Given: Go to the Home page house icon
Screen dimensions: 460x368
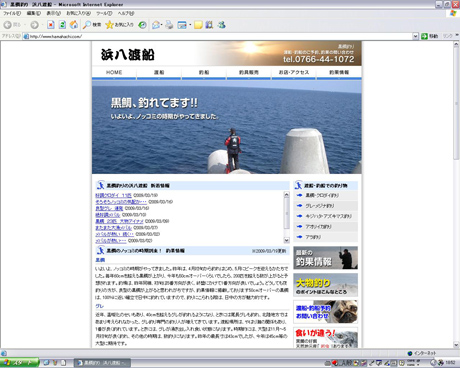Looking at the screenshot, I should (74, 25).
